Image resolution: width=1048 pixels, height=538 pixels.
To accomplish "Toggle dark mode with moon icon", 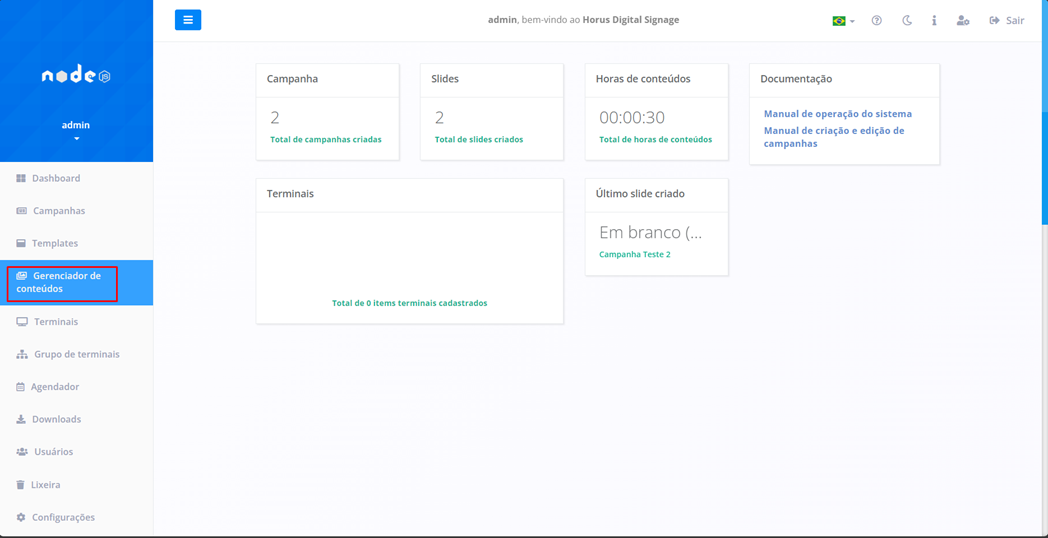I will pos(907,20).
